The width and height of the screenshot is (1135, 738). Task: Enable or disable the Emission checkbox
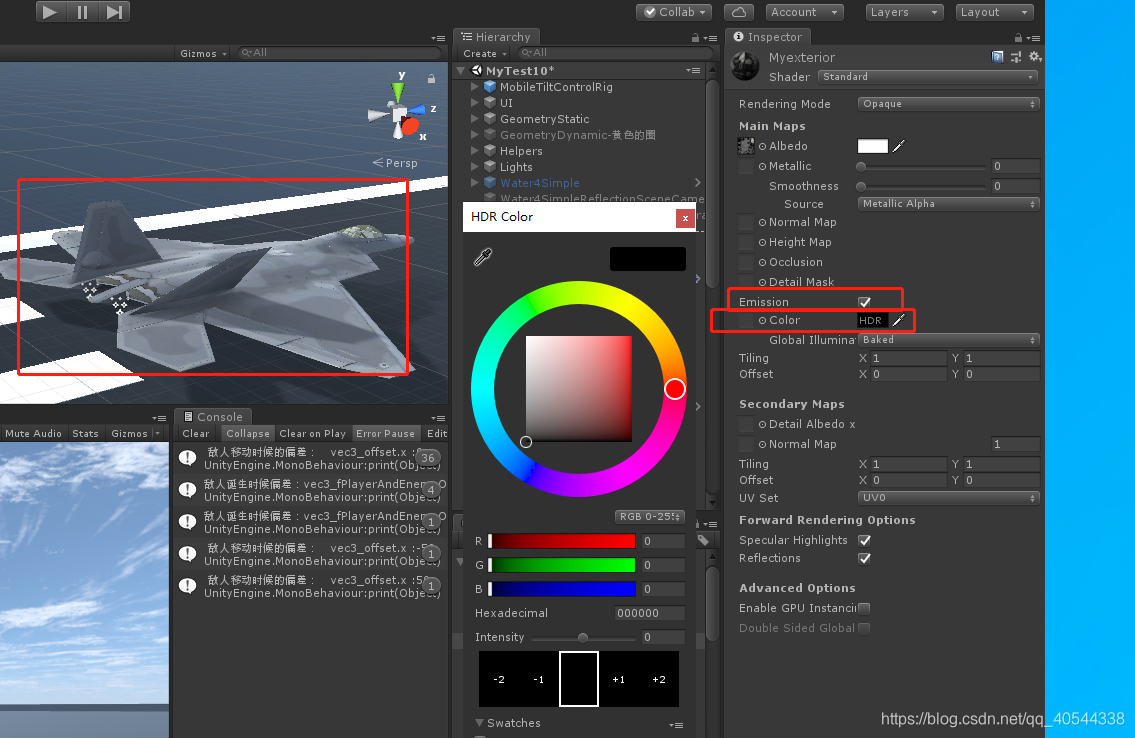tap(864, 302)
